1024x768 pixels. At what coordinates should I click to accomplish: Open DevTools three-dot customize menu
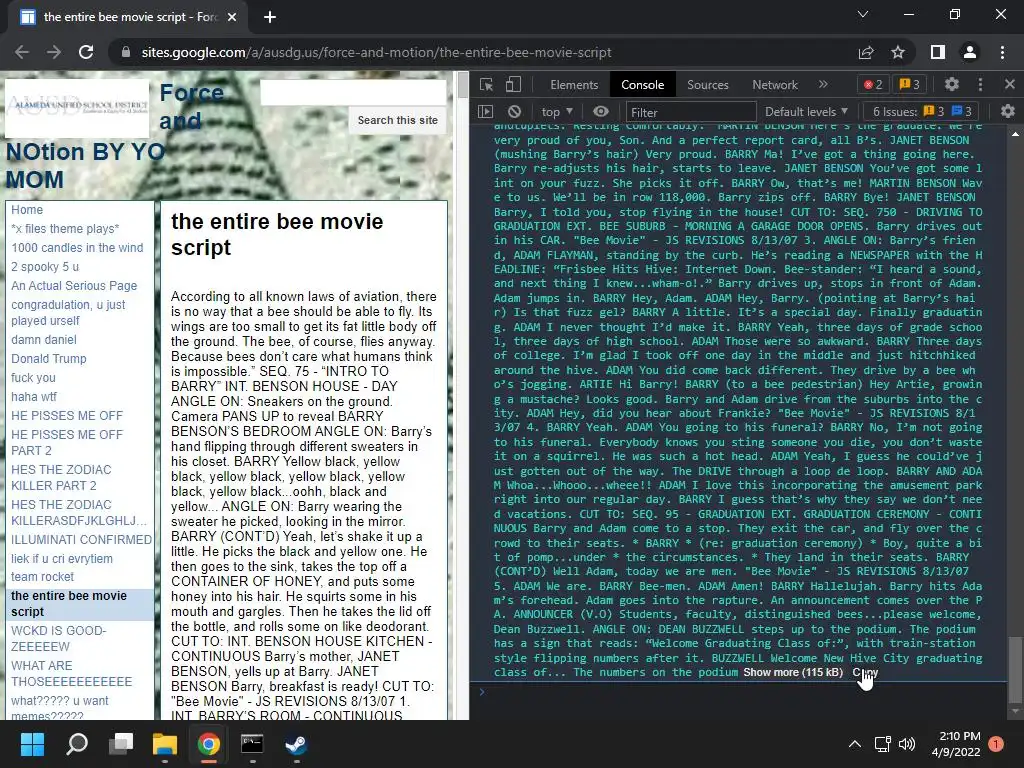[x=980, y=84]
